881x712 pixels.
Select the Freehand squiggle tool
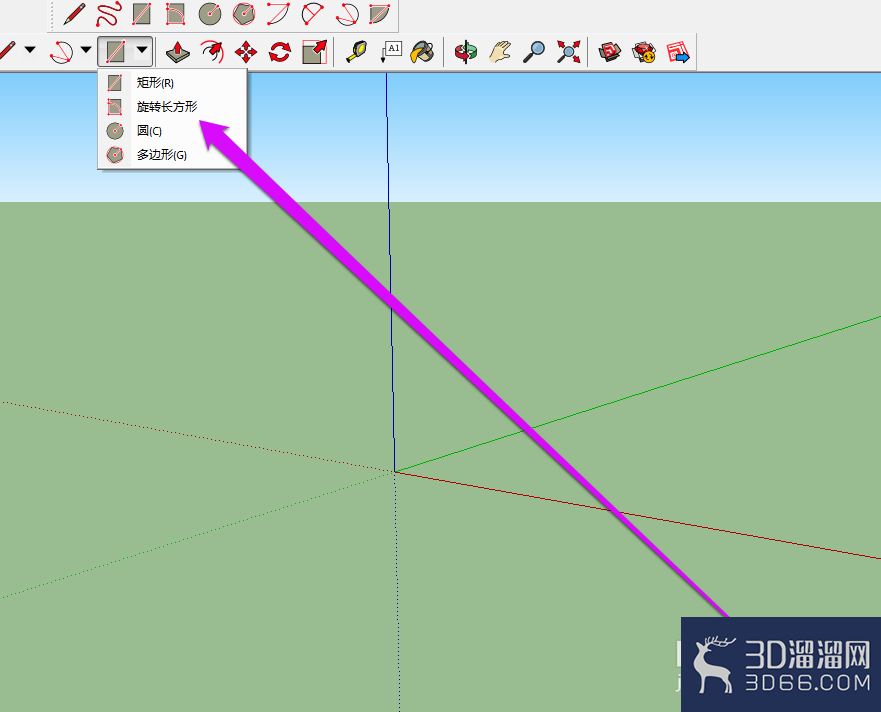click(x=108, y=14)
